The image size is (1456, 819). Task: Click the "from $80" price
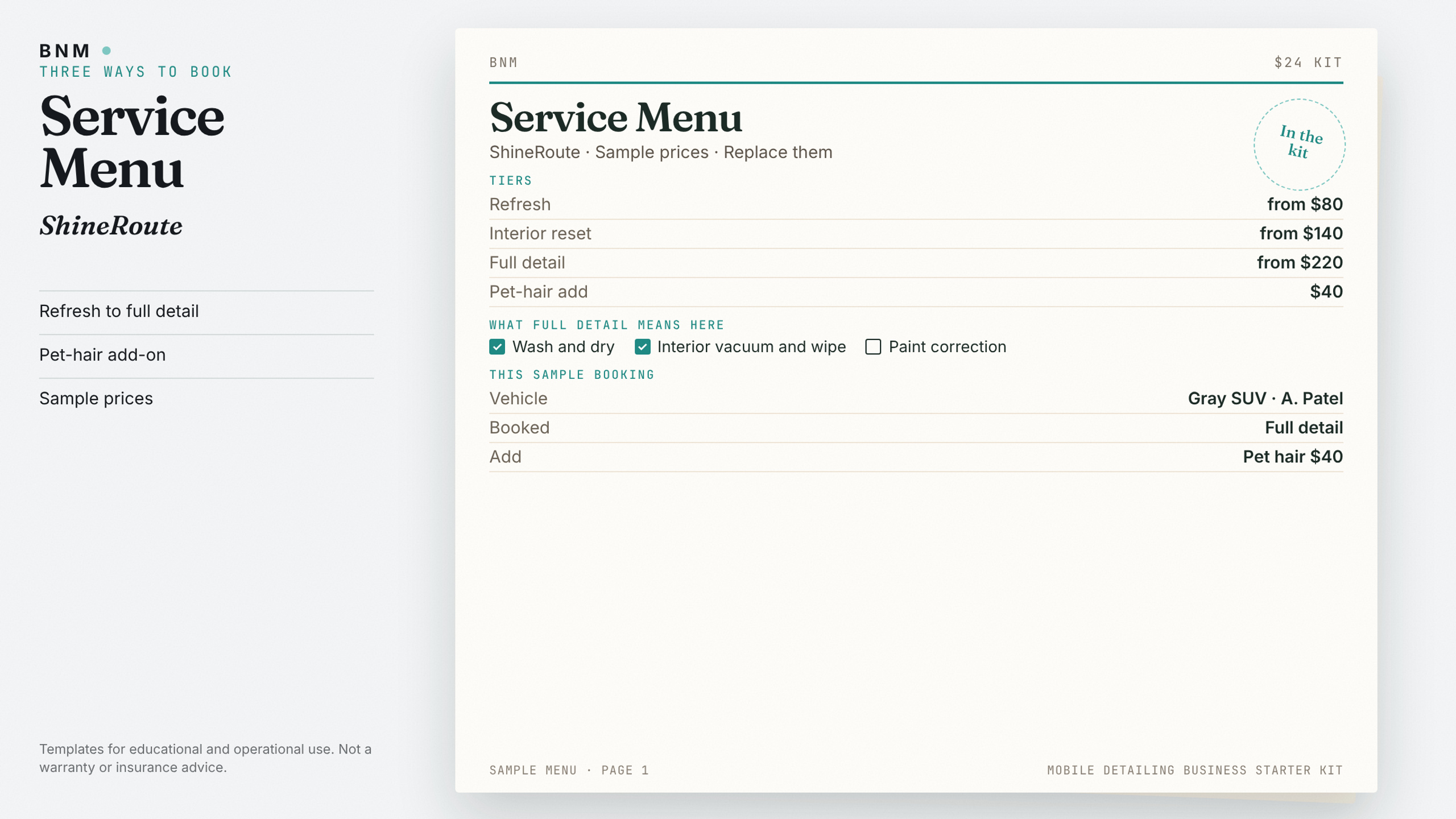pyautogui.click(x=1305, y=204)
